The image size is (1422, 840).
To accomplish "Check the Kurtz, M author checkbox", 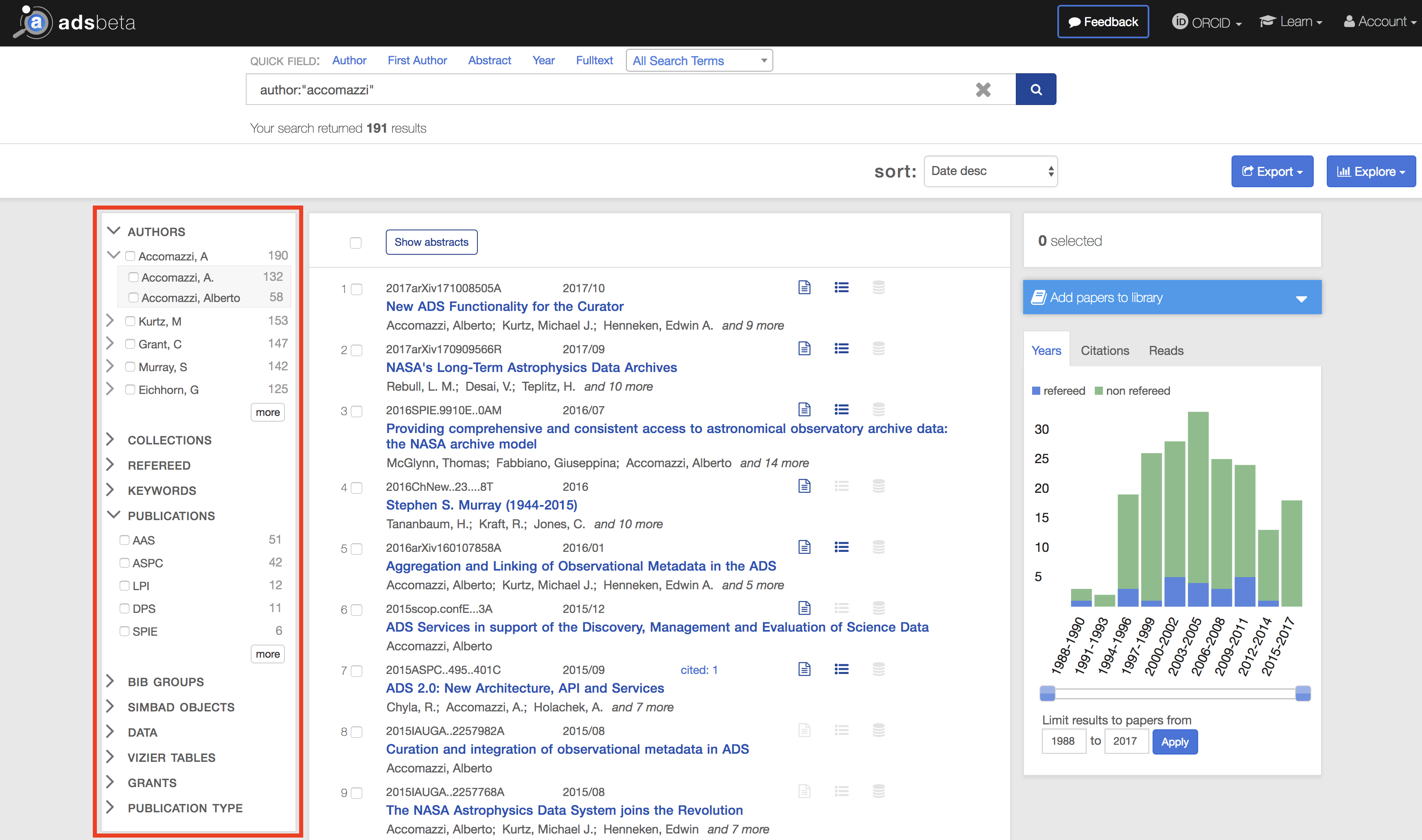I will coord(130,322).
